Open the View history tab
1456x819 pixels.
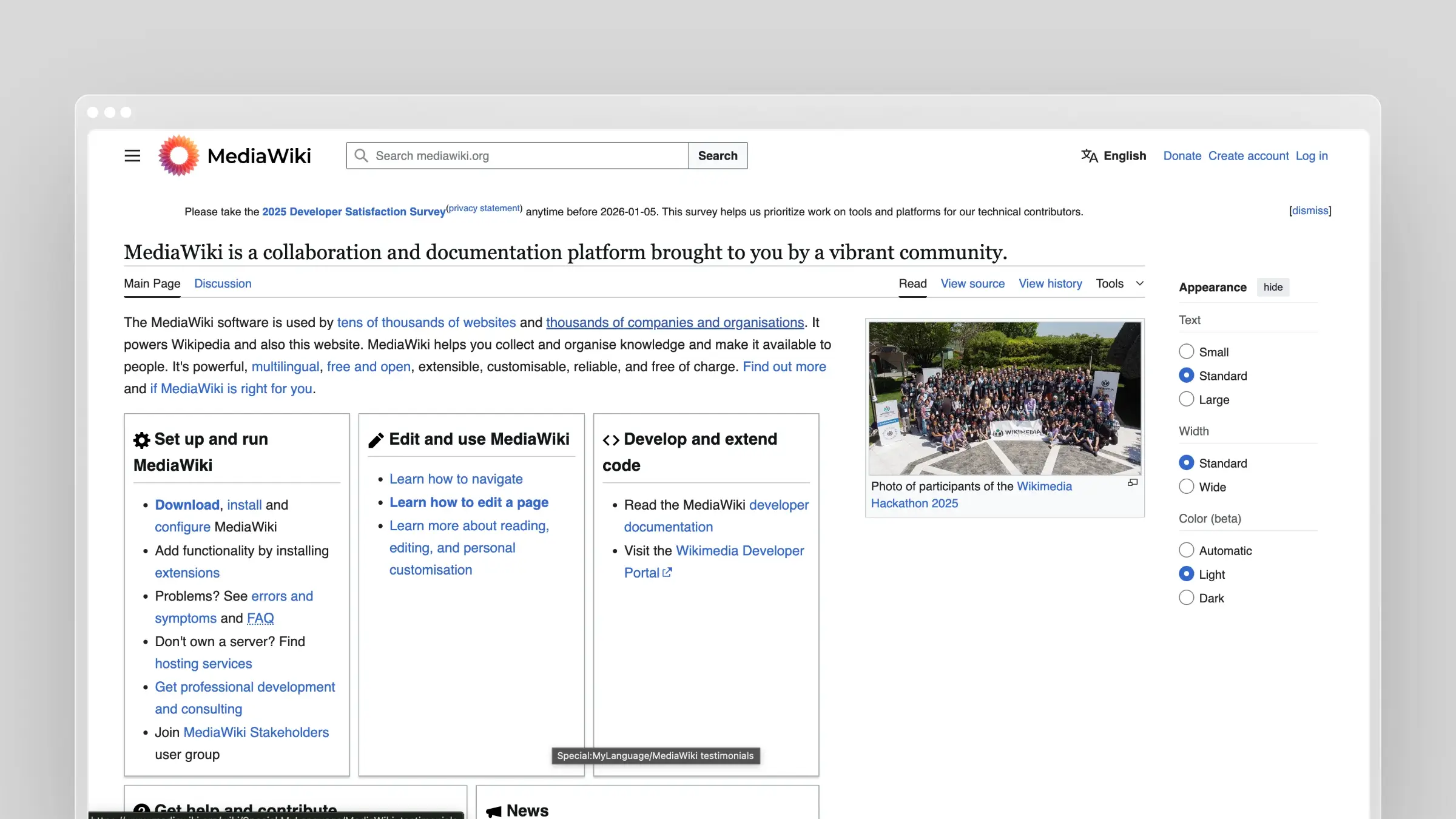coord(1050,283)
